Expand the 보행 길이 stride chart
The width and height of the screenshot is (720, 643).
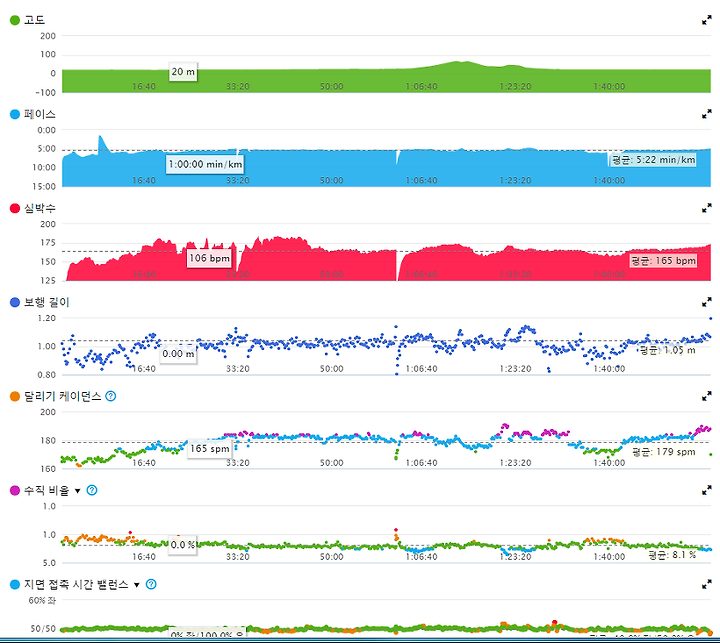click(x=707, y=302)
